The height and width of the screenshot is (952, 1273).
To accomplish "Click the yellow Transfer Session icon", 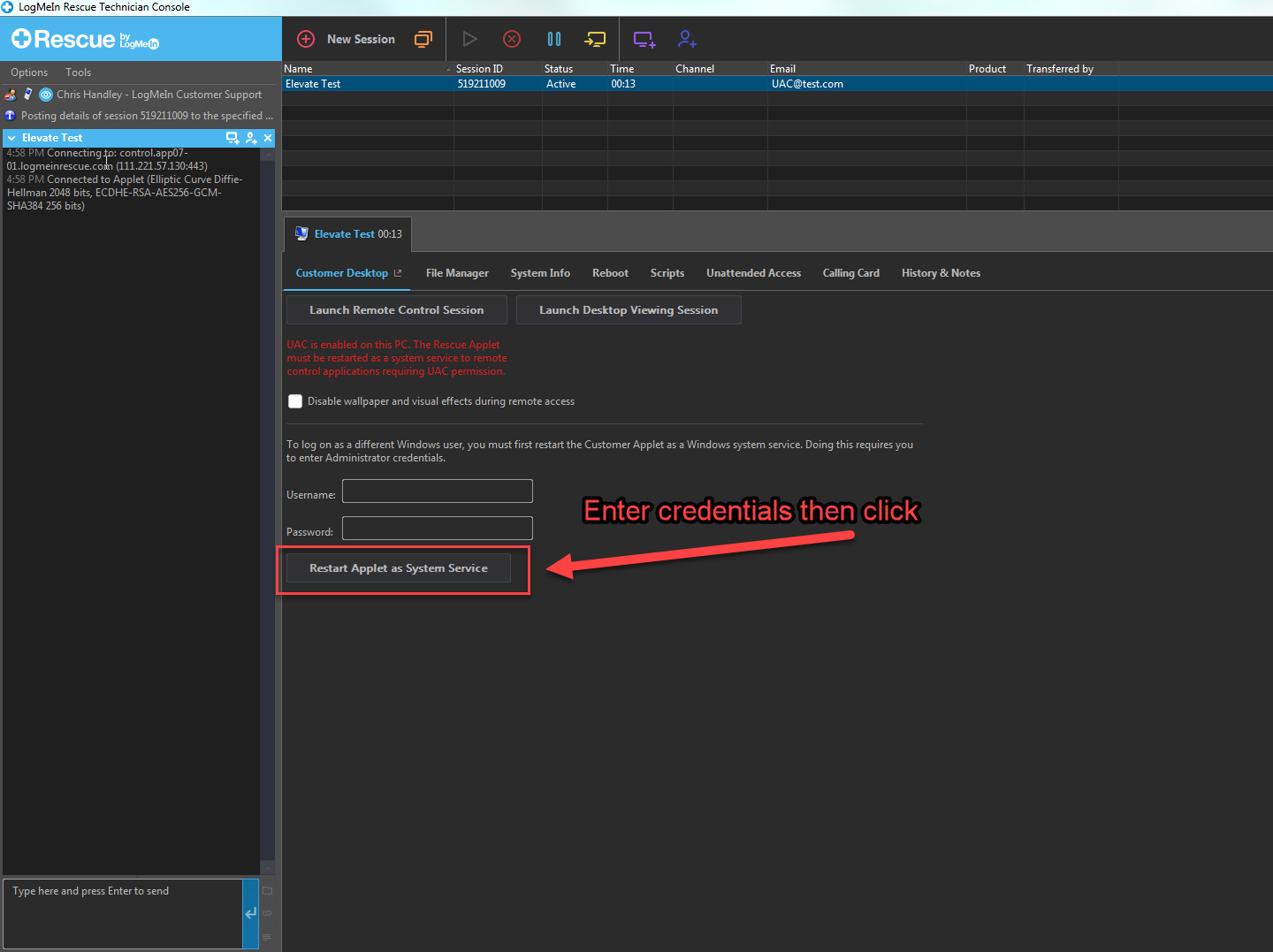I will coord(595,39).
